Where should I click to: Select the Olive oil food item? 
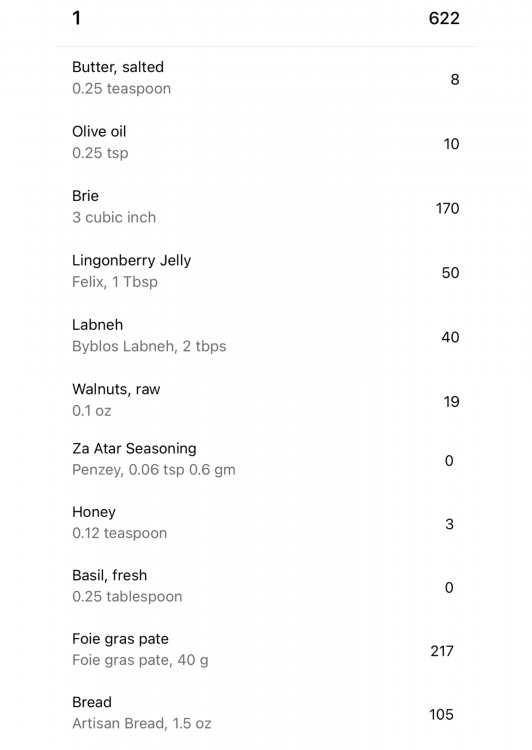coord(266,143)
